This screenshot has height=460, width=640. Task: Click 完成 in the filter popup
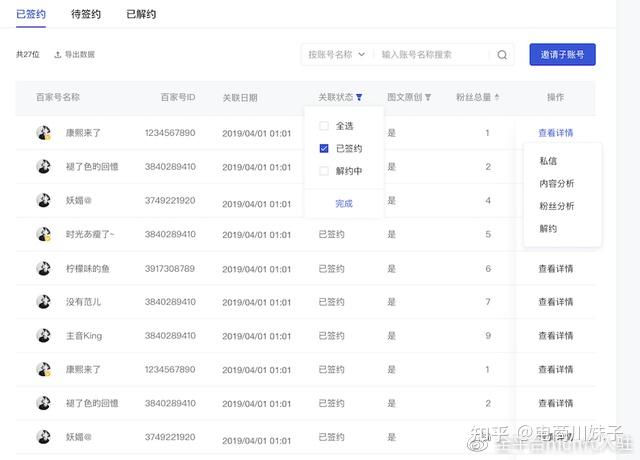tap(344, 203)
